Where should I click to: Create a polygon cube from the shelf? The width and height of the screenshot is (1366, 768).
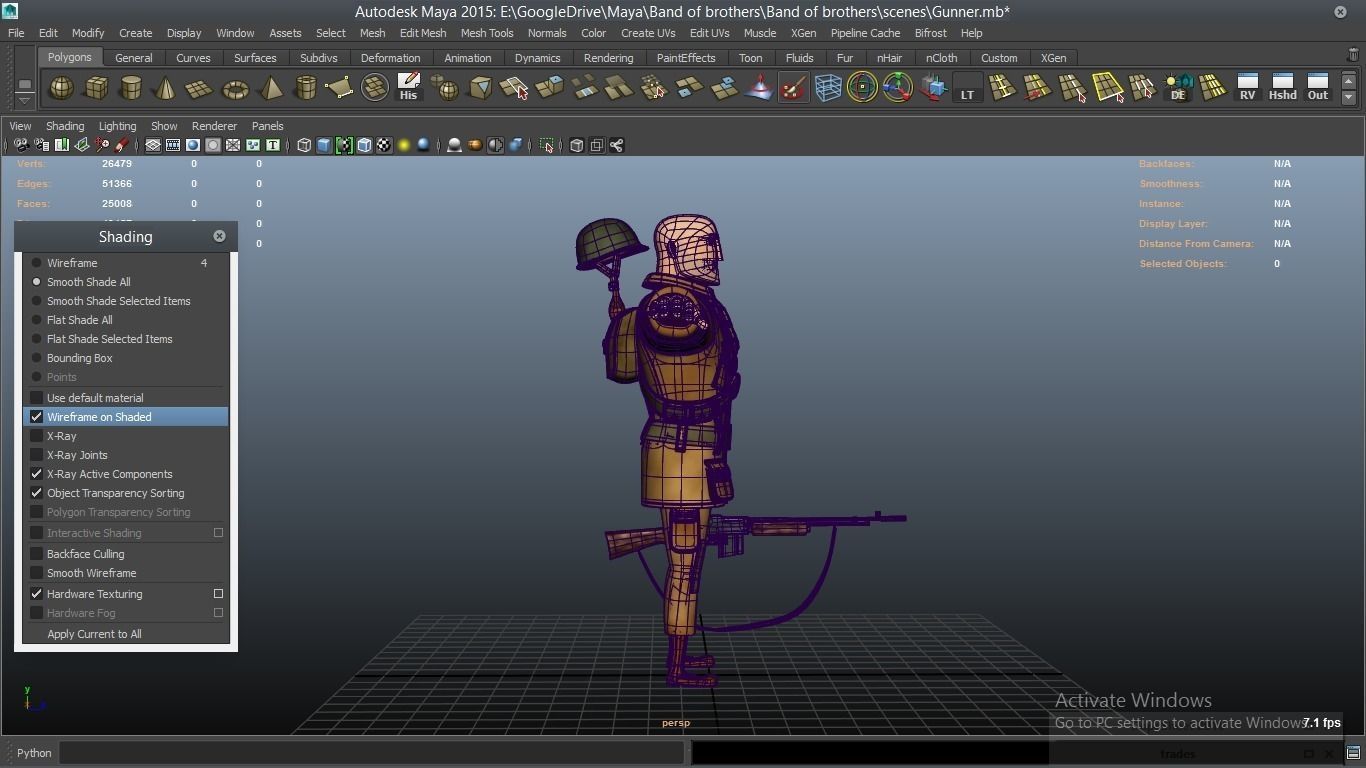pyautogui.click(x=96, y=88)
